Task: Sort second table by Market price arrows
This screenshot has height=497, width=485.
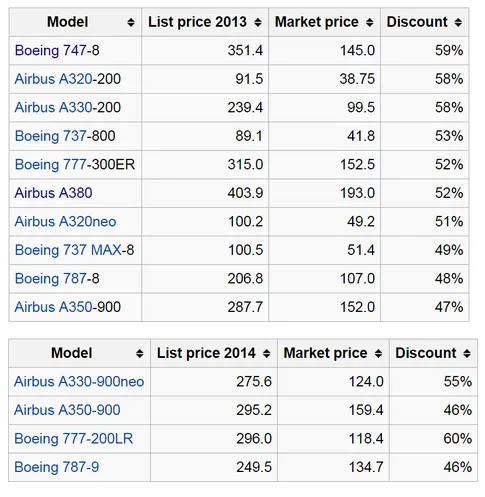Action: (x=378, y=354)
